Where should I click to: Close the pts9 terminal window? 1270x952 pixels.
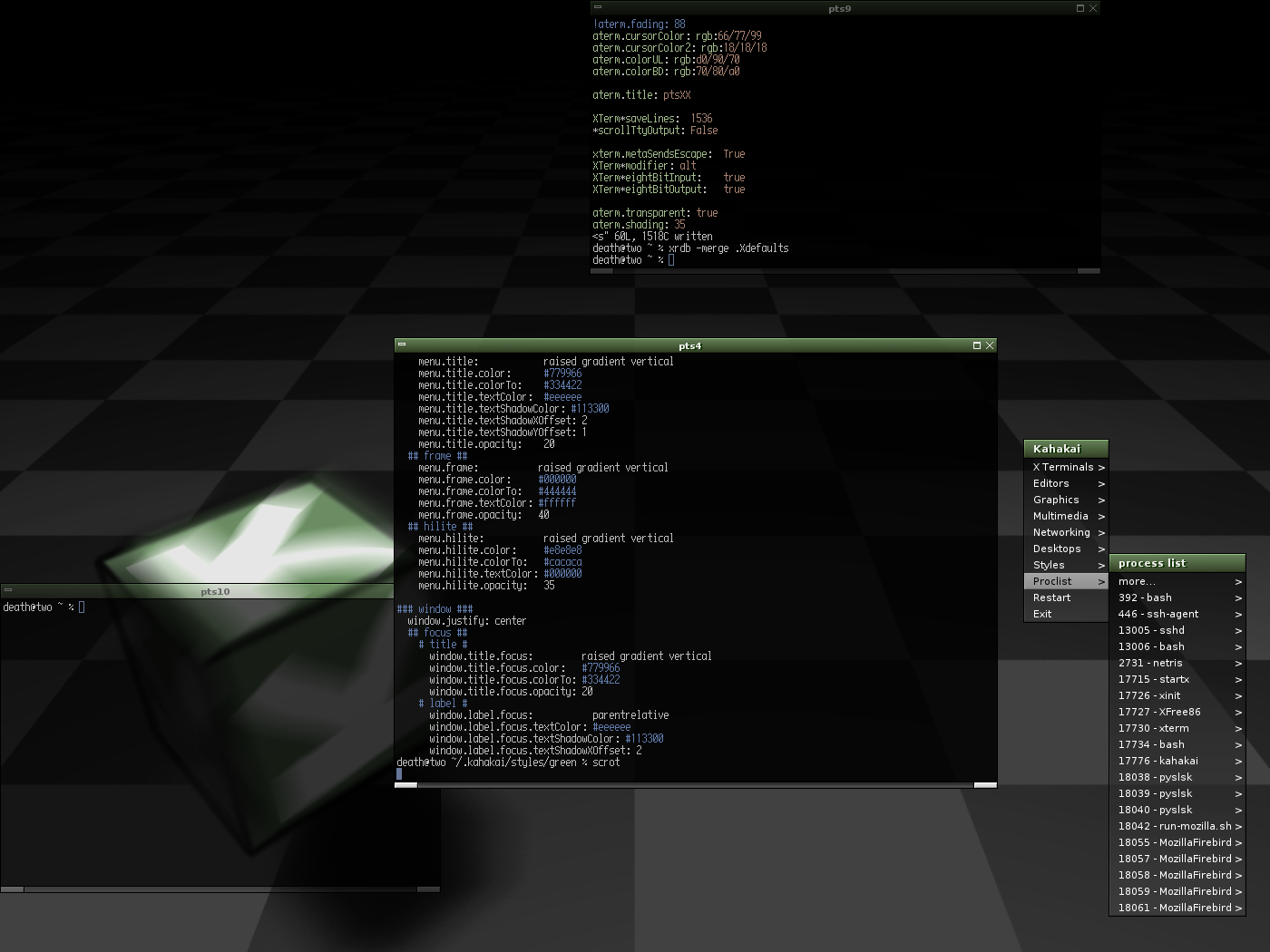tap(1093, 8)
